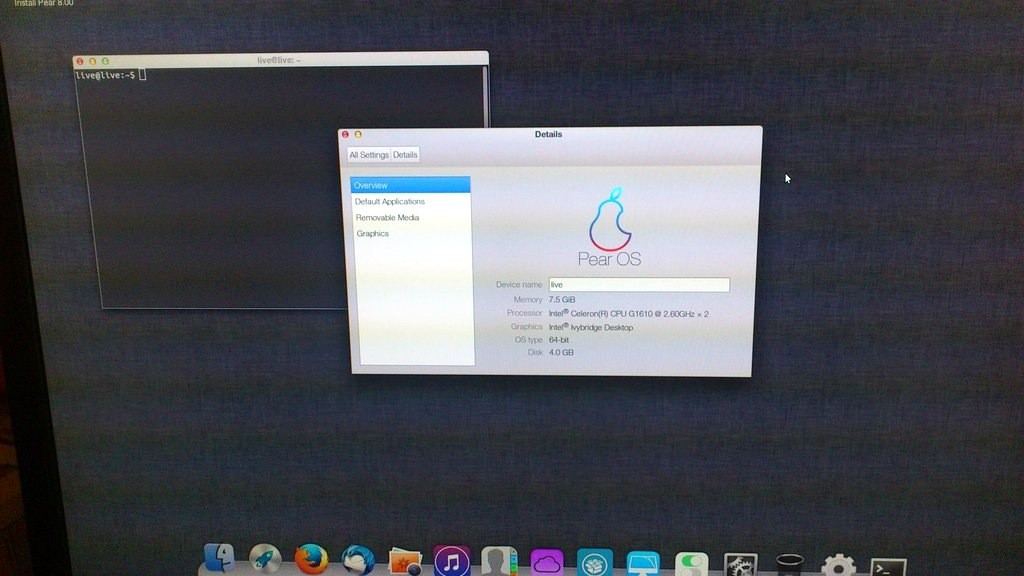Launch Thunderbird mail from the dock

[358, 560]
